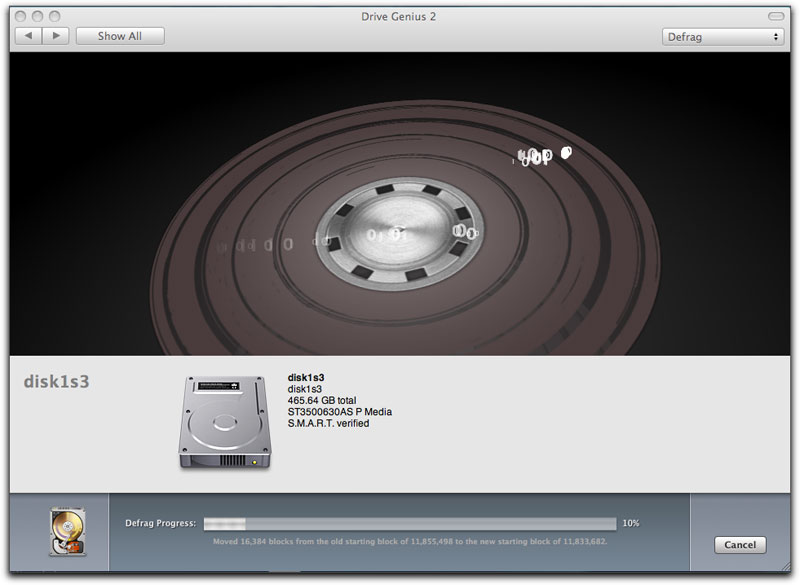Click the Defrag Progress bar
The height and width of the screenshot is (585, 800).
pos(410,523)
